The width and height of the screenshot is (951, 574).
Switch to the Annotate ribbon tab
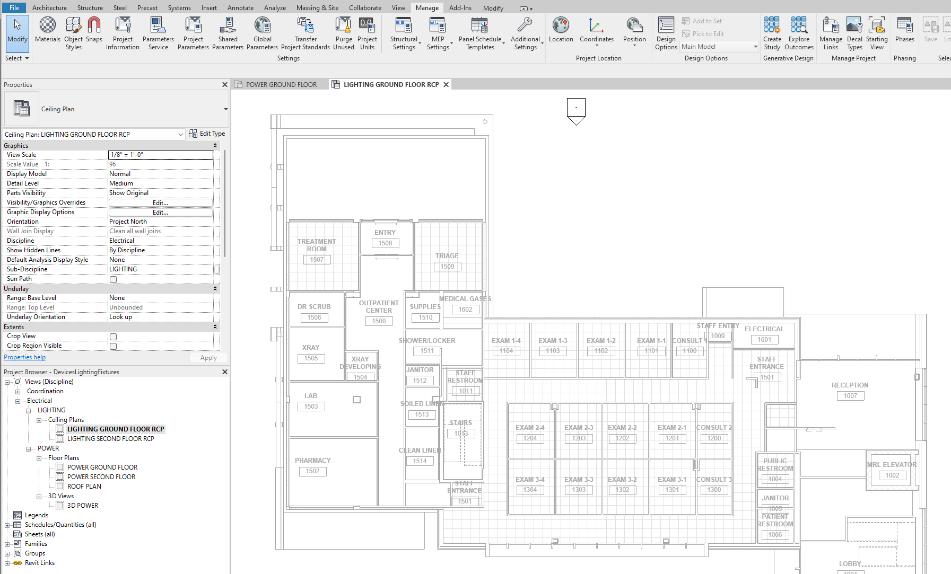[241, 7]
